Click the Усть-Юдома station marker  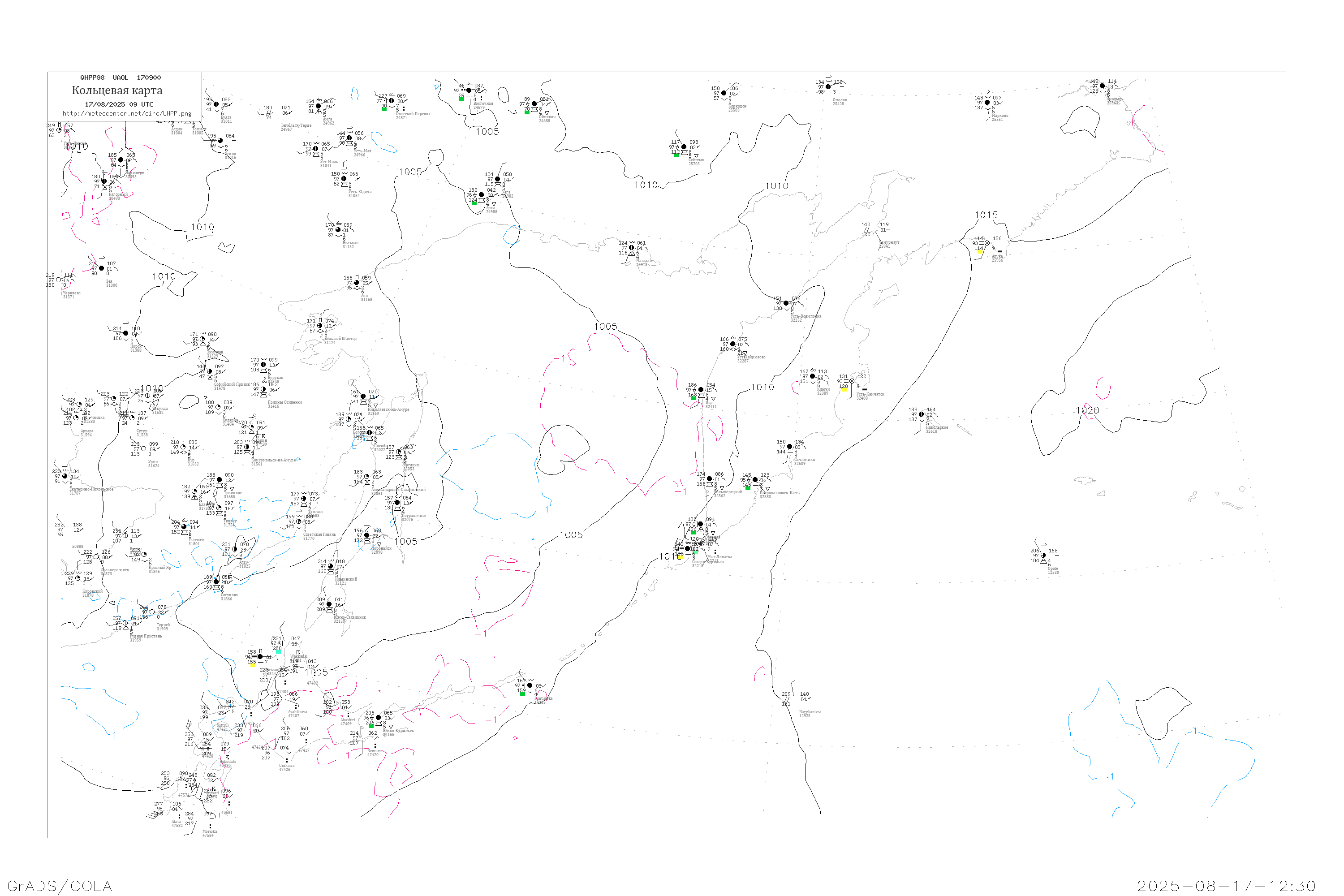pyautogui.click(x=344, y=179)
